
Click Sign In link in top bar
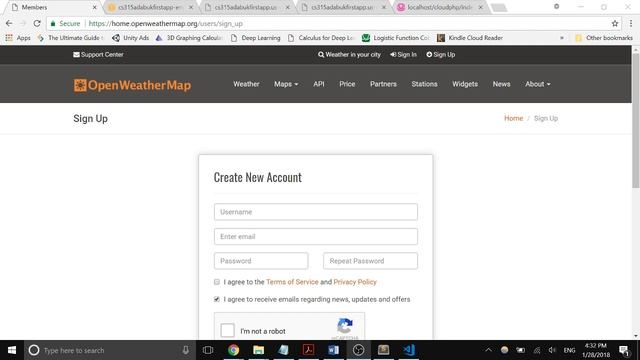point(403,55)
